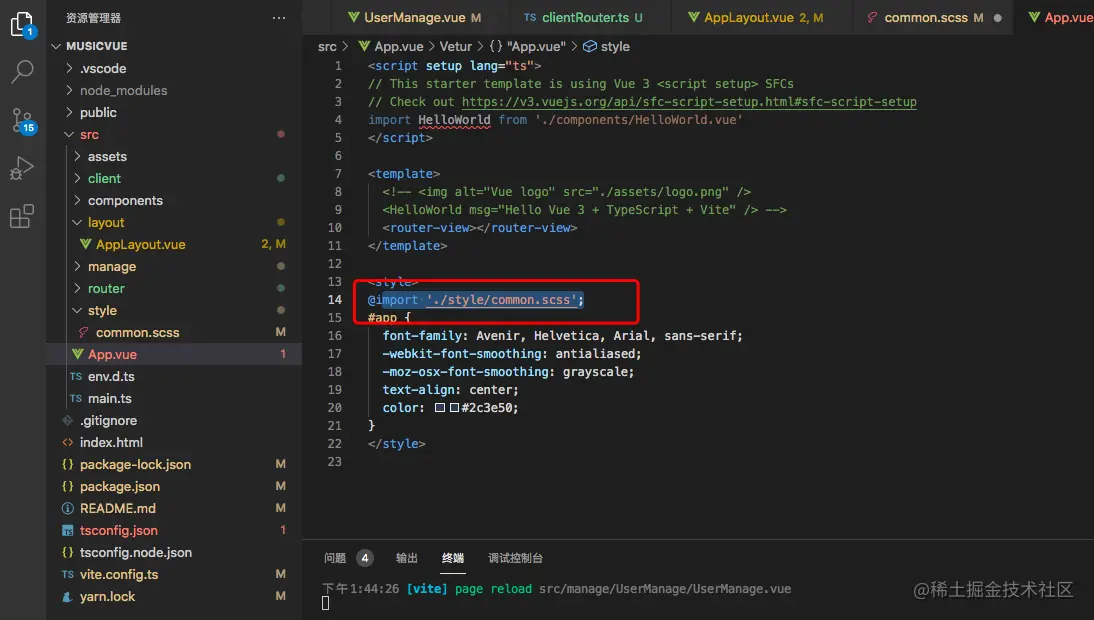The height and width of the screenshot is (620, 1094).
Task: Expand the components folder
Action: click(x=77, y=200)
